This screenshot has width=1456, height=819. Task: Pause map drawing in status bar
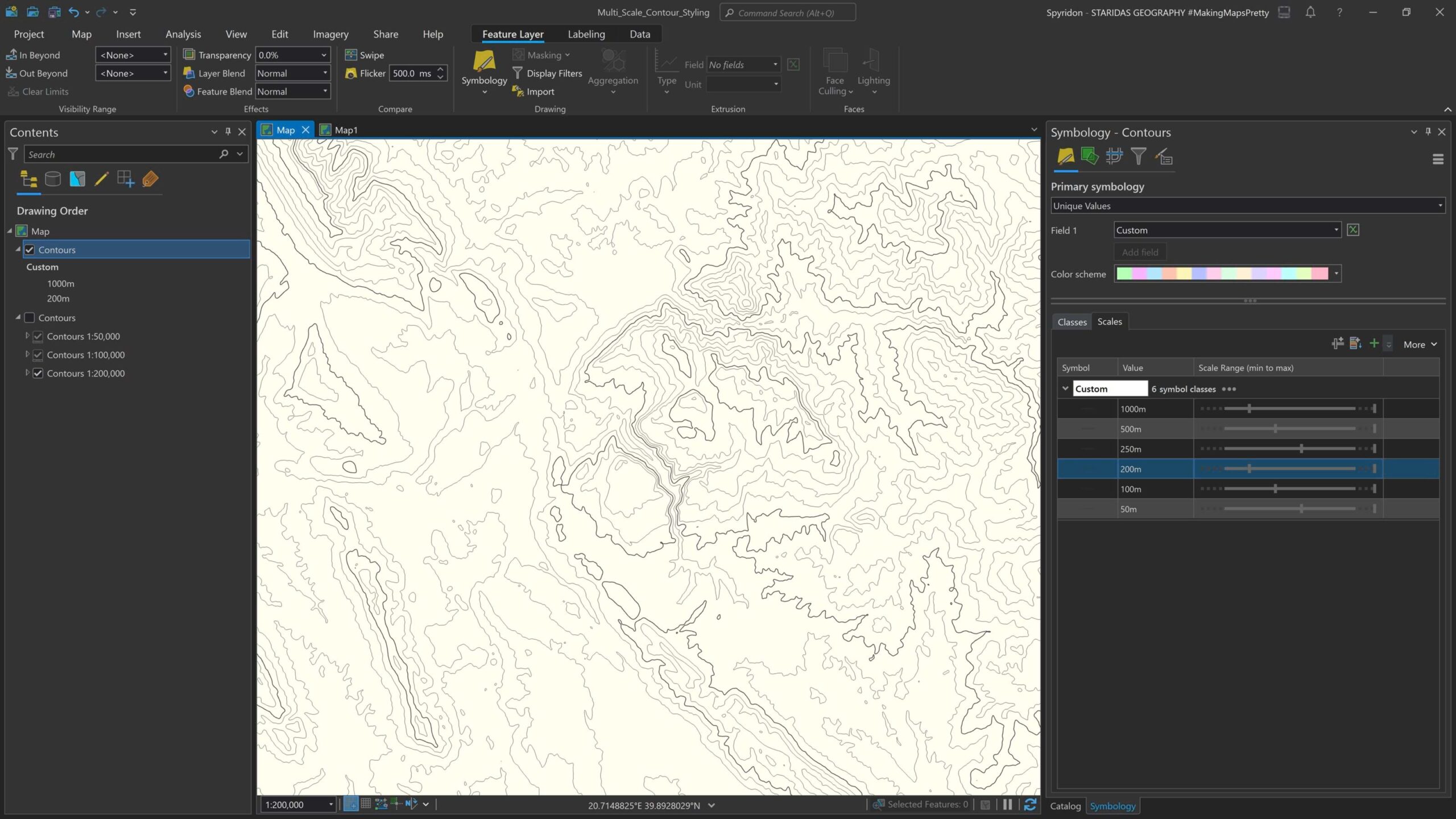(1007, 804)
